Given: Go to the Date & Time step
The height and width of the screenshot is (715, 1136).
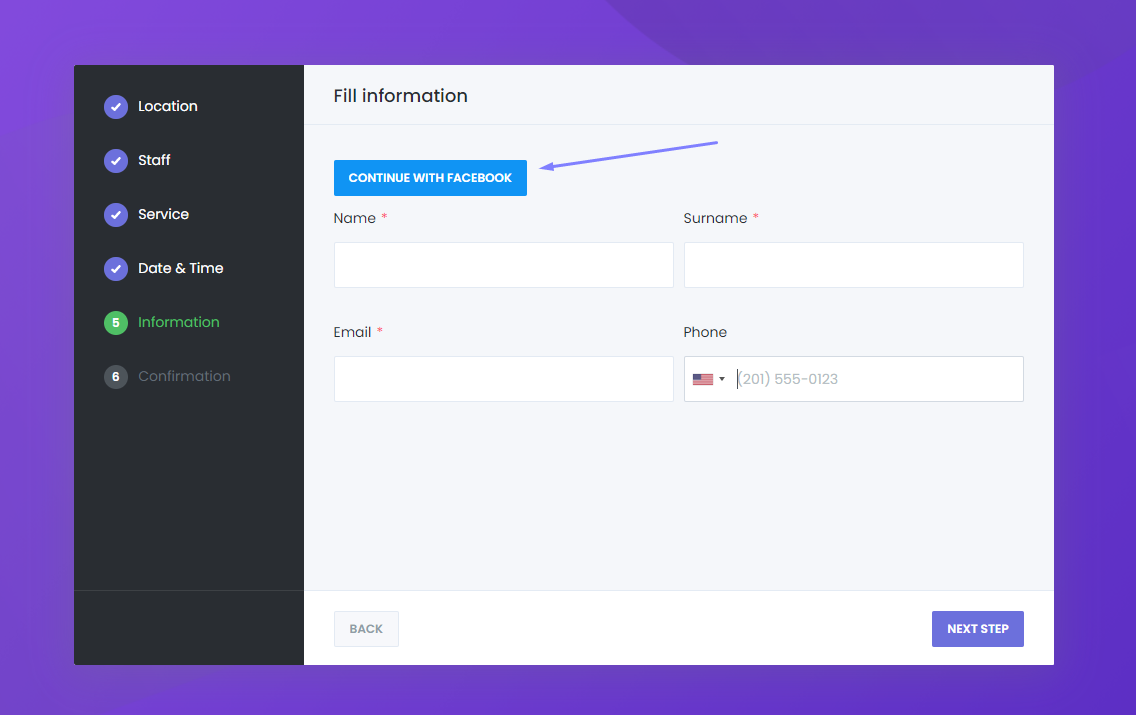Looking at the screenshot, I should (x=180, y=268).
